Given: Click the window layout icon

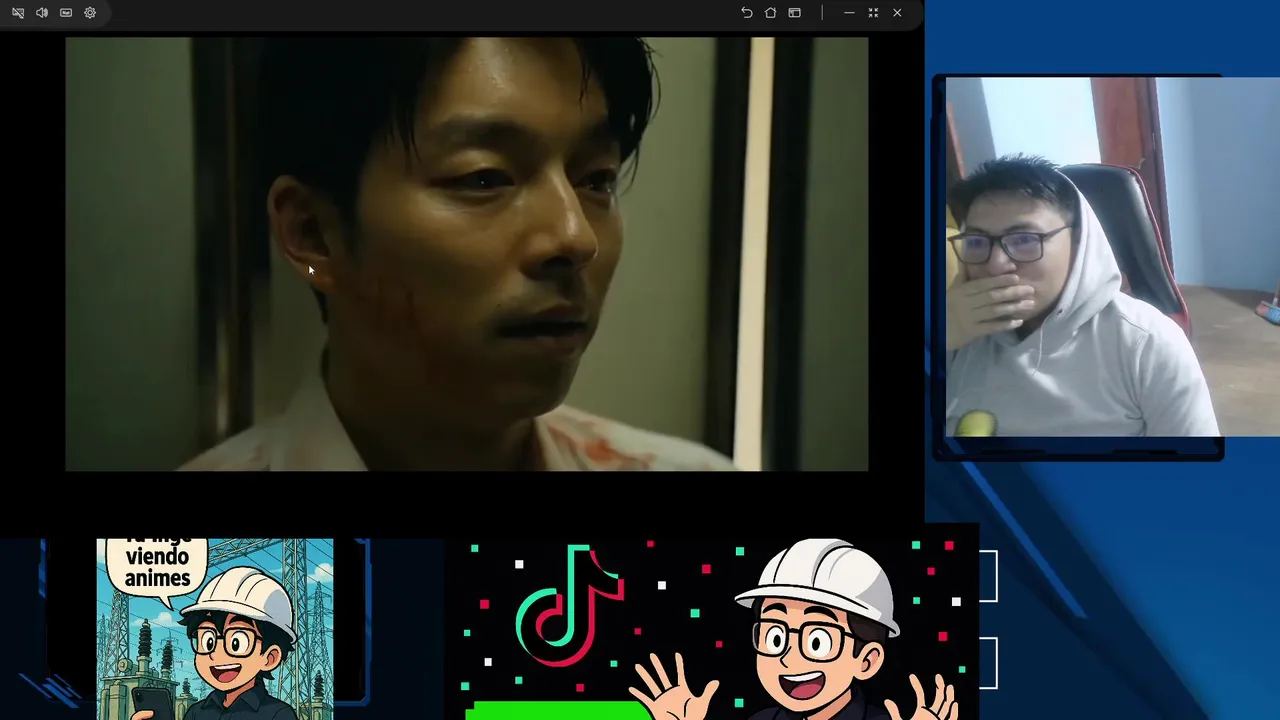Looking at the screenshot, I should [795, 13].
